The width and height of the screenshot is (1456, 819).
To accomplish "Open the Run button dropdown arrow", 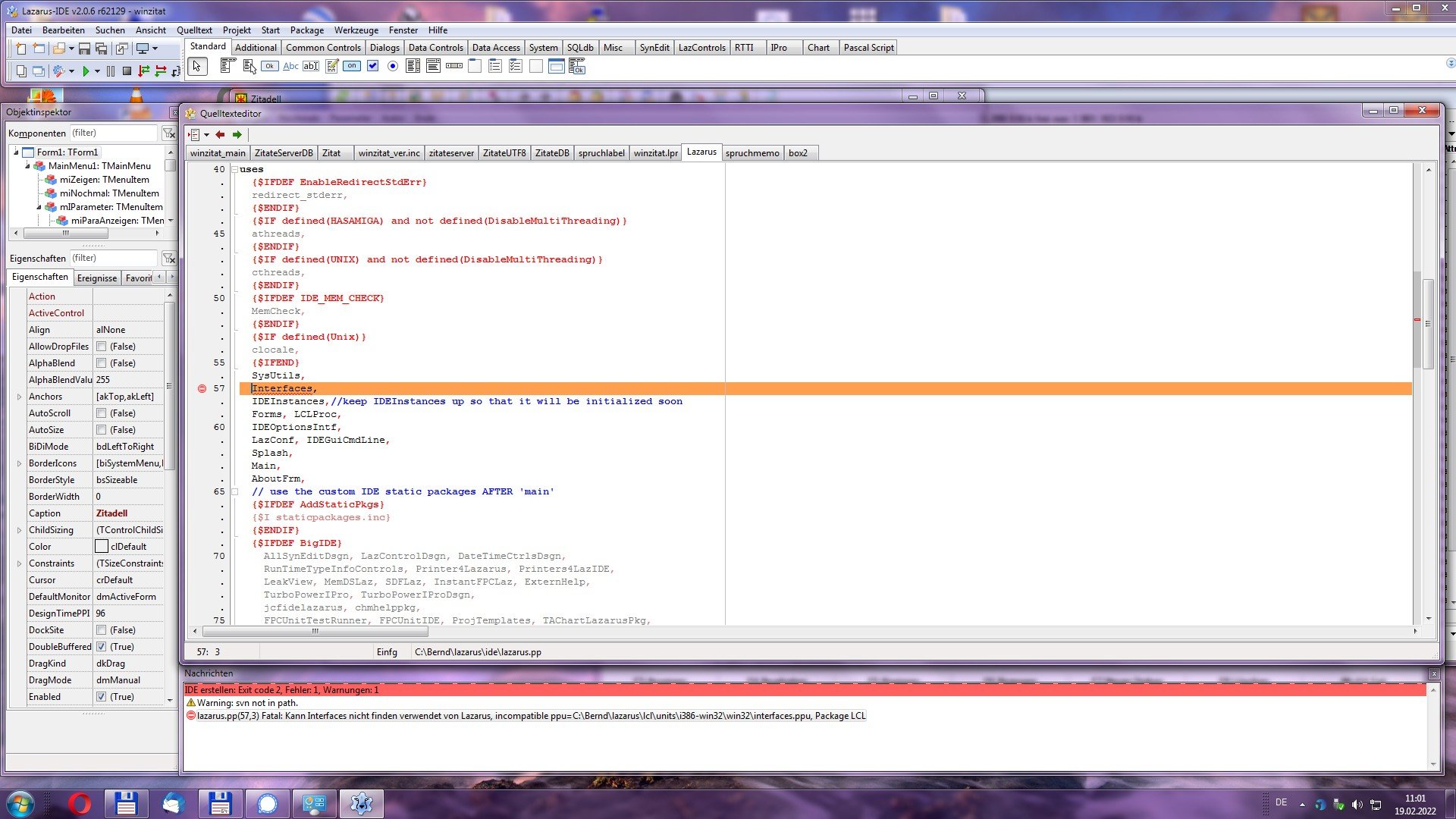I will [97, 71].
